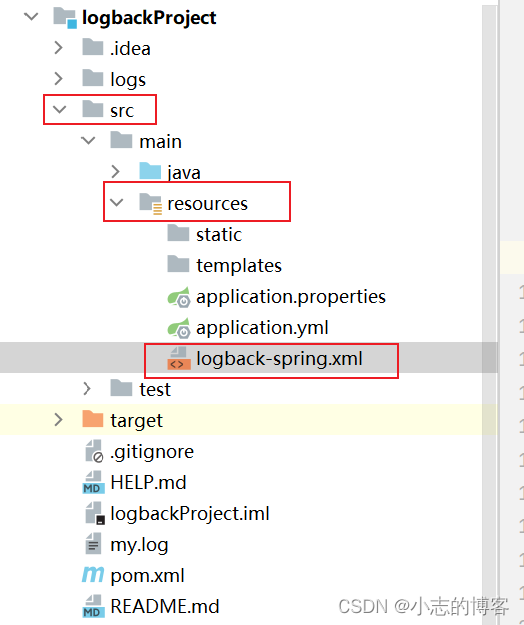524x625 pixels.
Task: Select the static folder name
Action: tap(219, 234)
